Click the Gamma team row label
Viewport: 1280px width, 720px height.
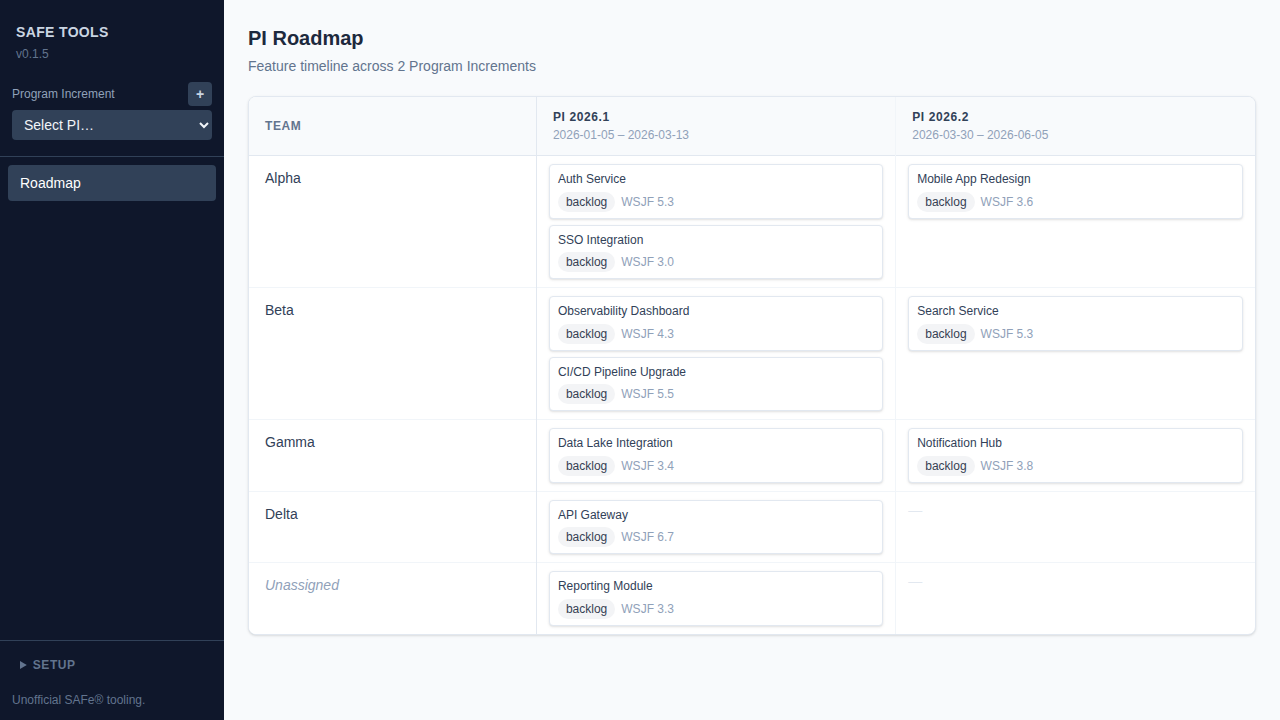(290, 442)
